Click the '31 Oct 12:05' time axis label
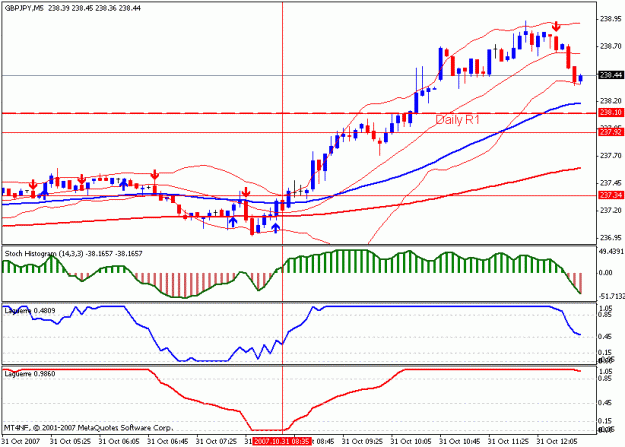625x447 pixels. (x=557, y=441)
